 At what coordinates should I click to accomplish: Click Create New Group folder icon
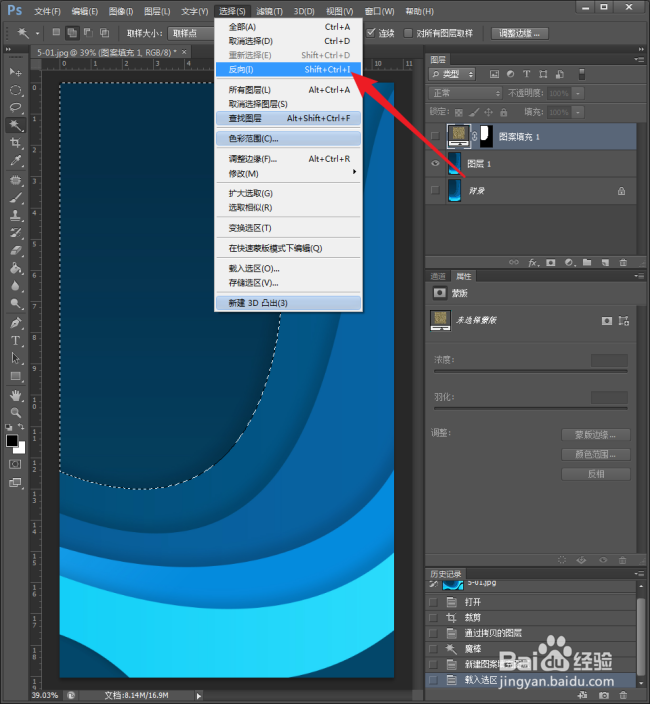(x=587, y=263)
